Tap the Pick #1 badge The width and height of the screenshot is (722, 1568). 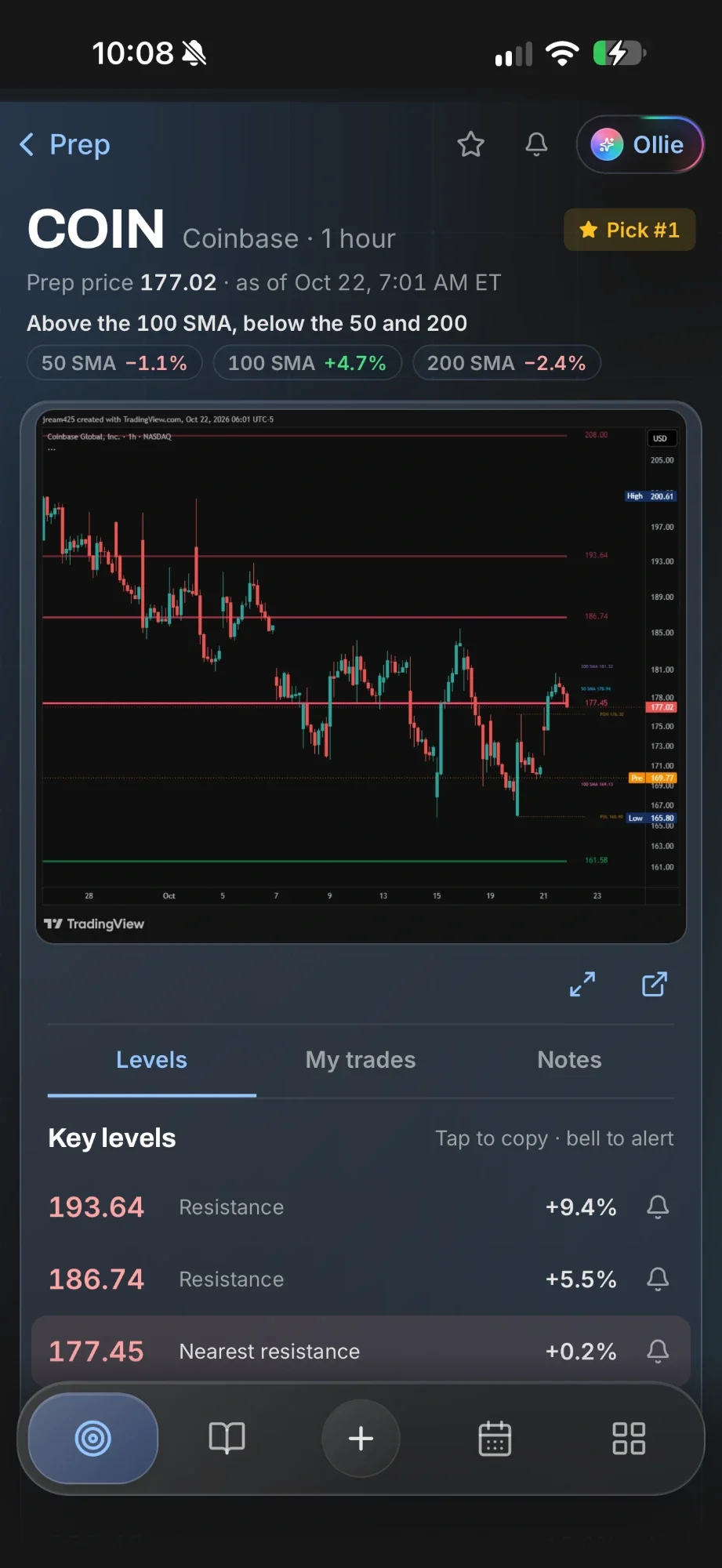tap(629, 230)
